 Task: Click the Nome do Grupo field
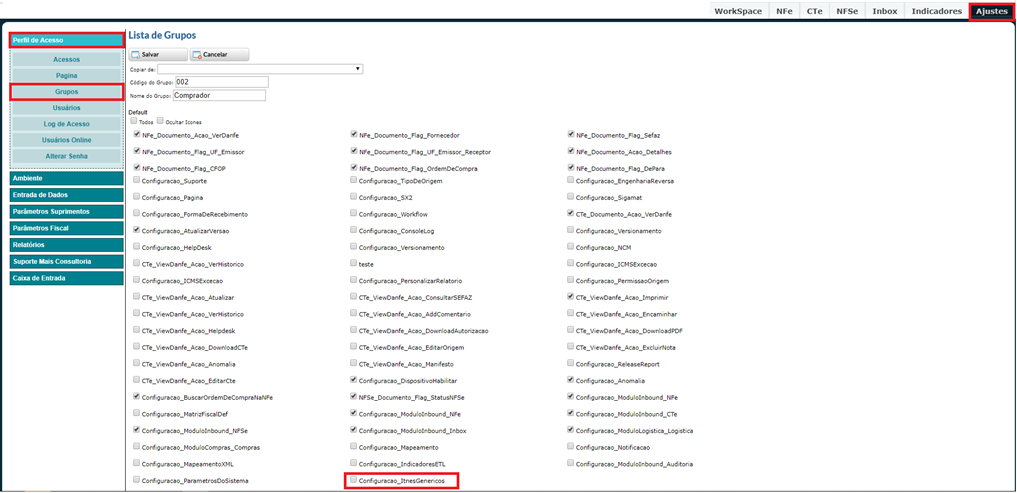[218, 96]
